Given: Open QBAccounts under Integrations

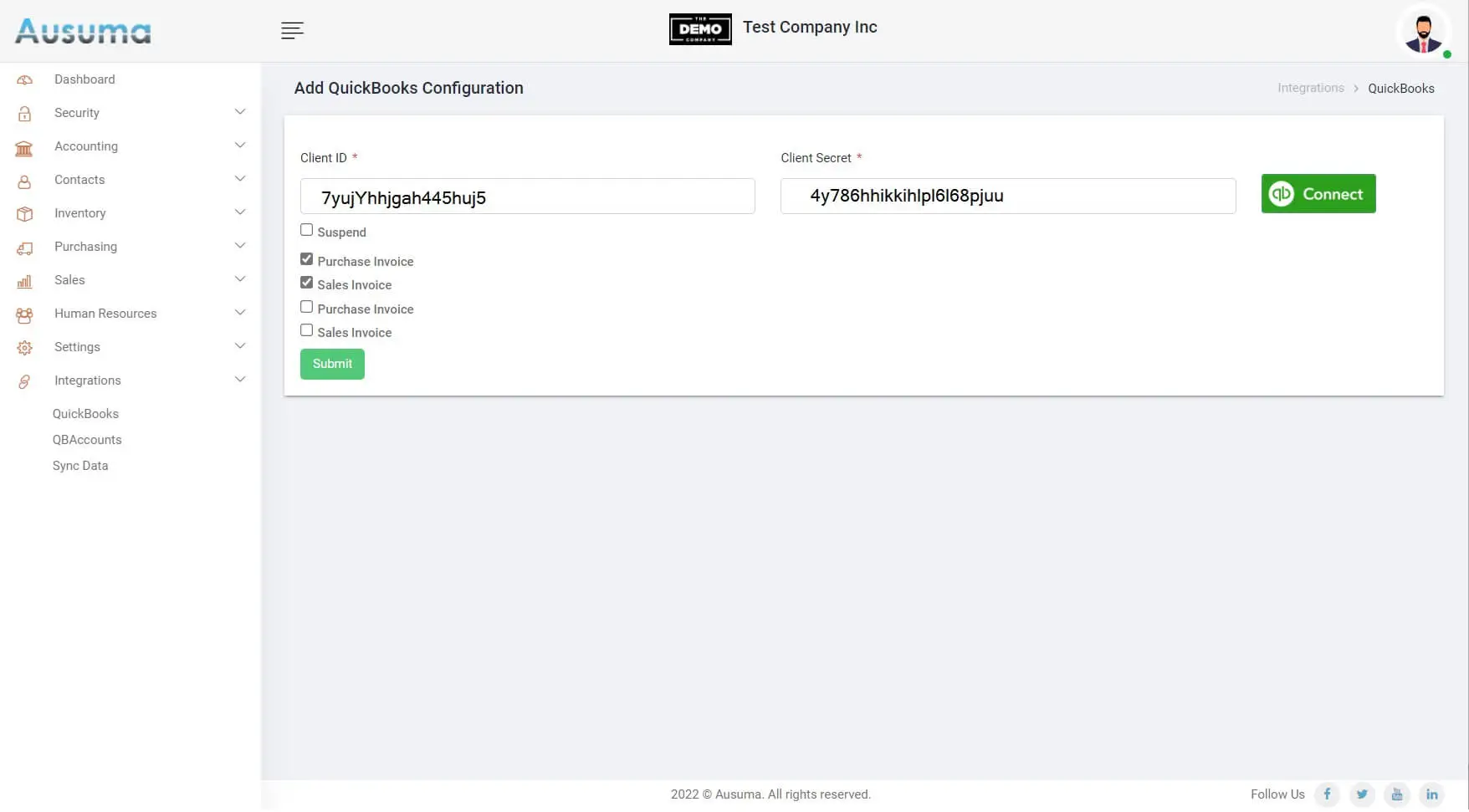Looking at the screenshot, I should 87,440.
